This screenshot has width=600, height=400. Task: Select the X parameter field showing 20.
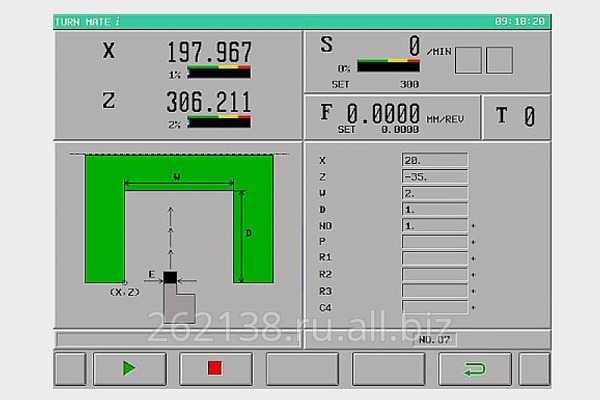[x=434, y=160]
